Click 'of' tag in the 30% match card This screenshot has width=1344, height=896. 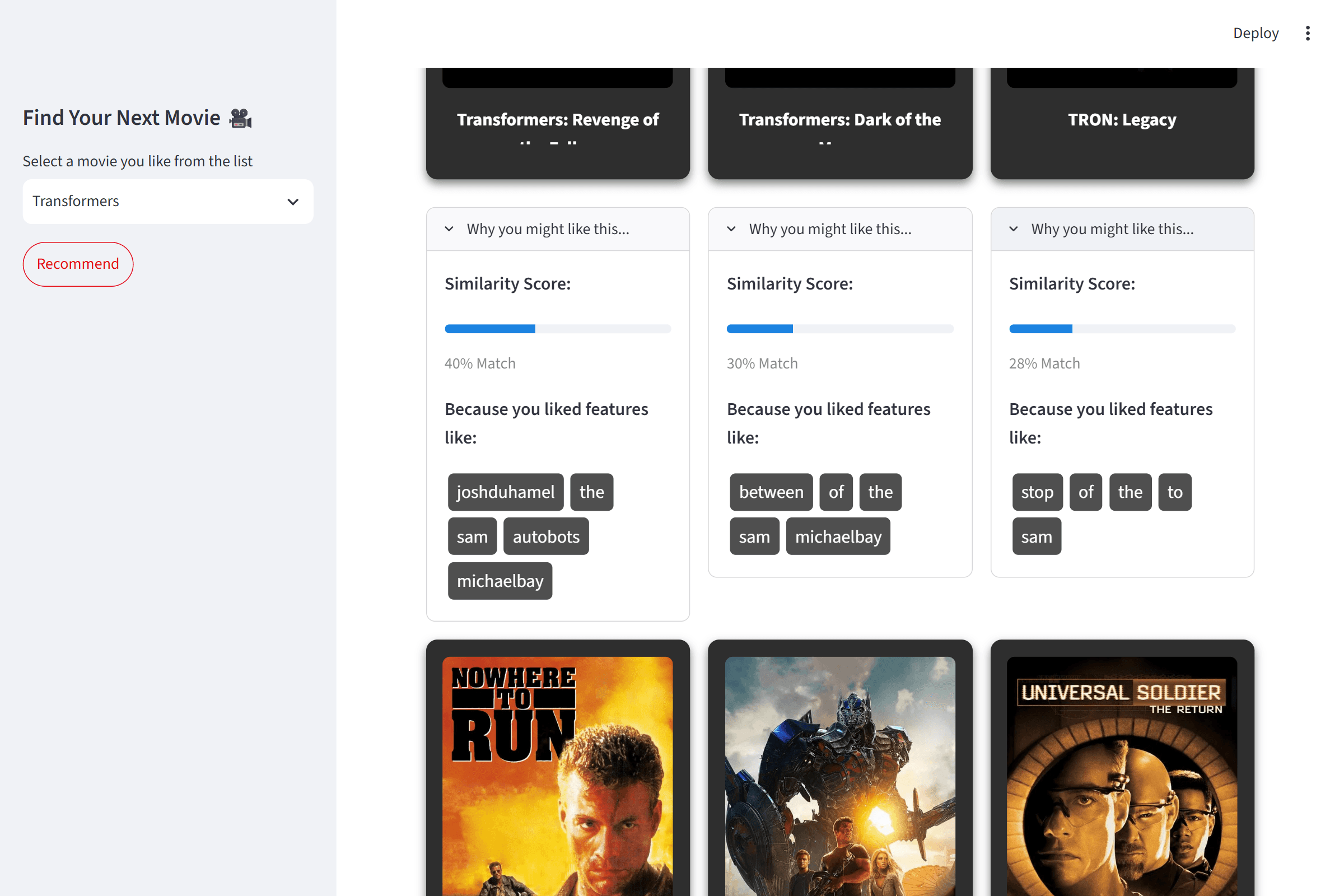[836, 492]
